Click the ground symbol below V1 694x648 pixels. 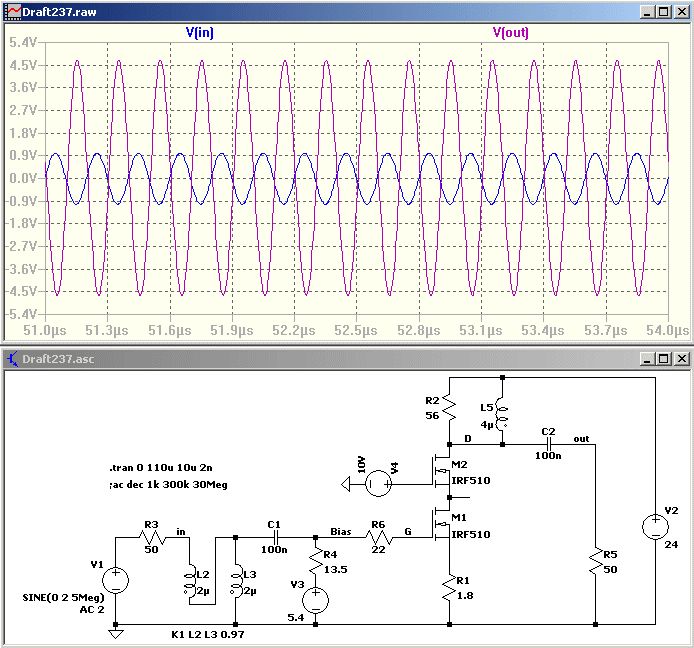[116, 632]
